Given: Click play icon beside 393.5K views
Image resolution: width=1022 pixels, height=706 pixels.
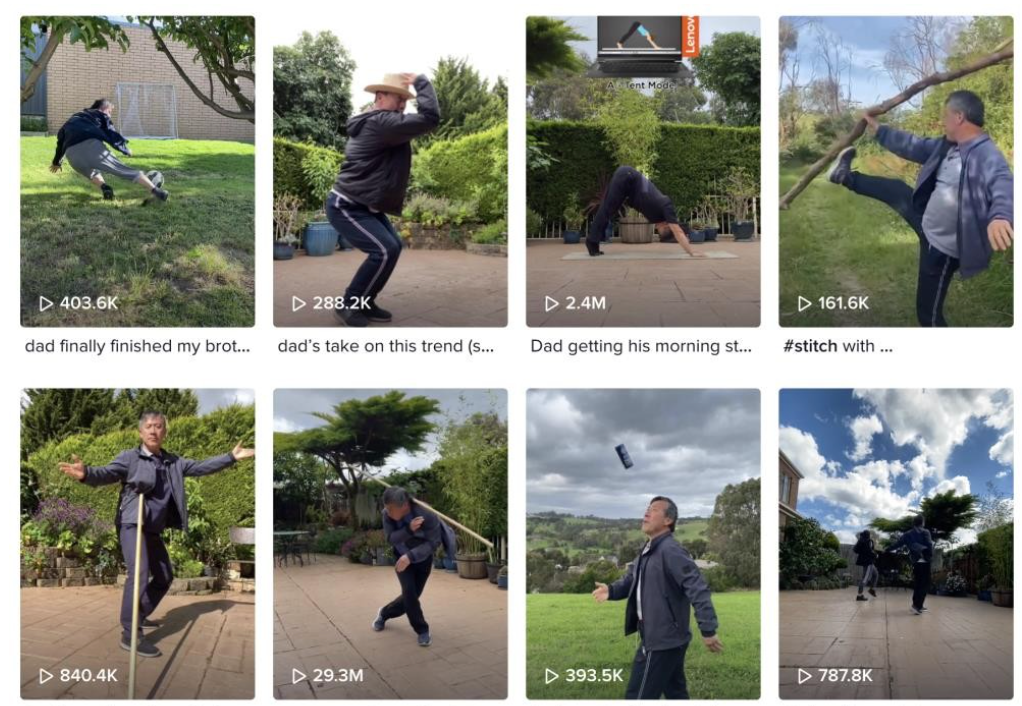Looking at the screenshot, I should pyautogui.click(x=552, y=676).
